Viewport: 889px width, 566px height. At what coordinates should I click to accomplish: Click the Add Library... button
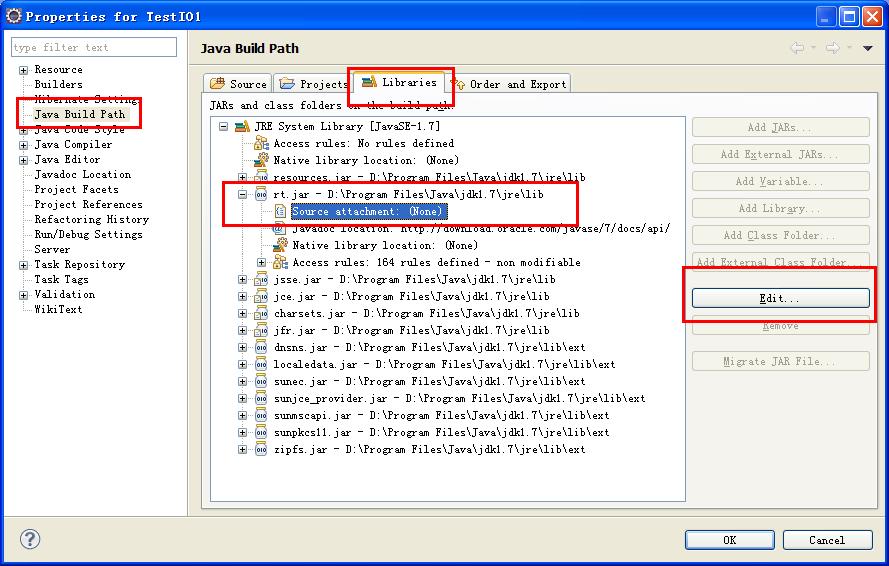point(780,208)
